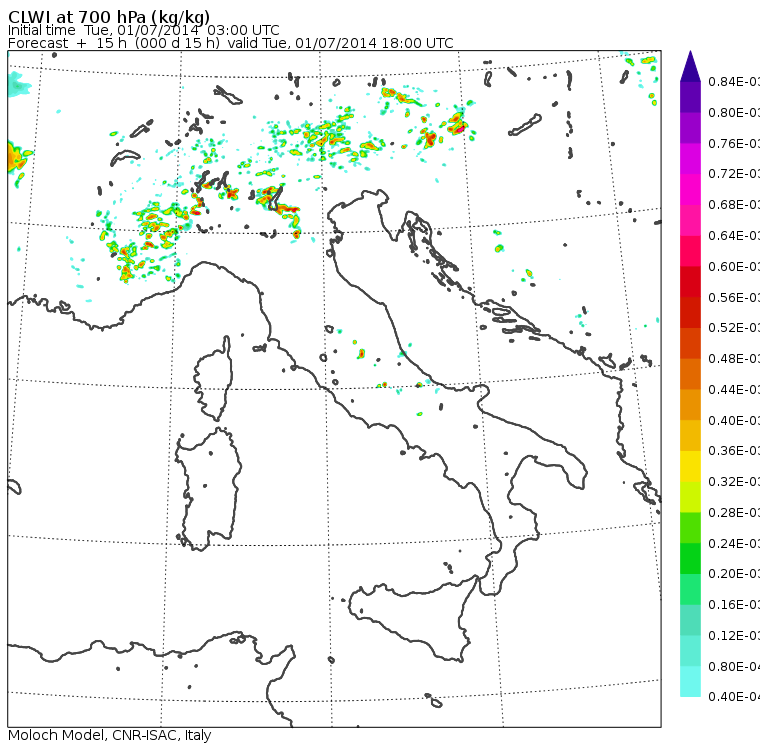Click the 'Moloch Model, CNR-ISAC, Italy' credit text
The width and height of the screenshot is (760, 749).
click(110, 735)
